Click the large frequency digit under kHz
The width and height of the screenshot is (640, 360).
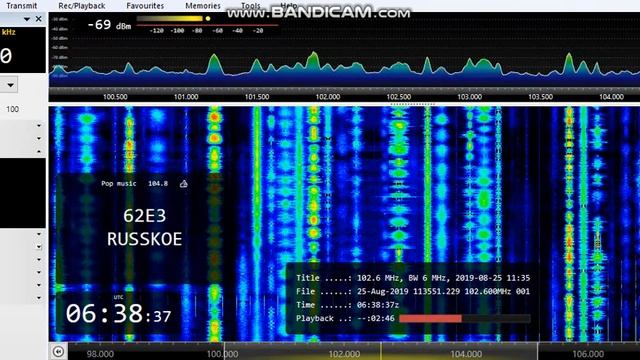[x=6, y=56]
